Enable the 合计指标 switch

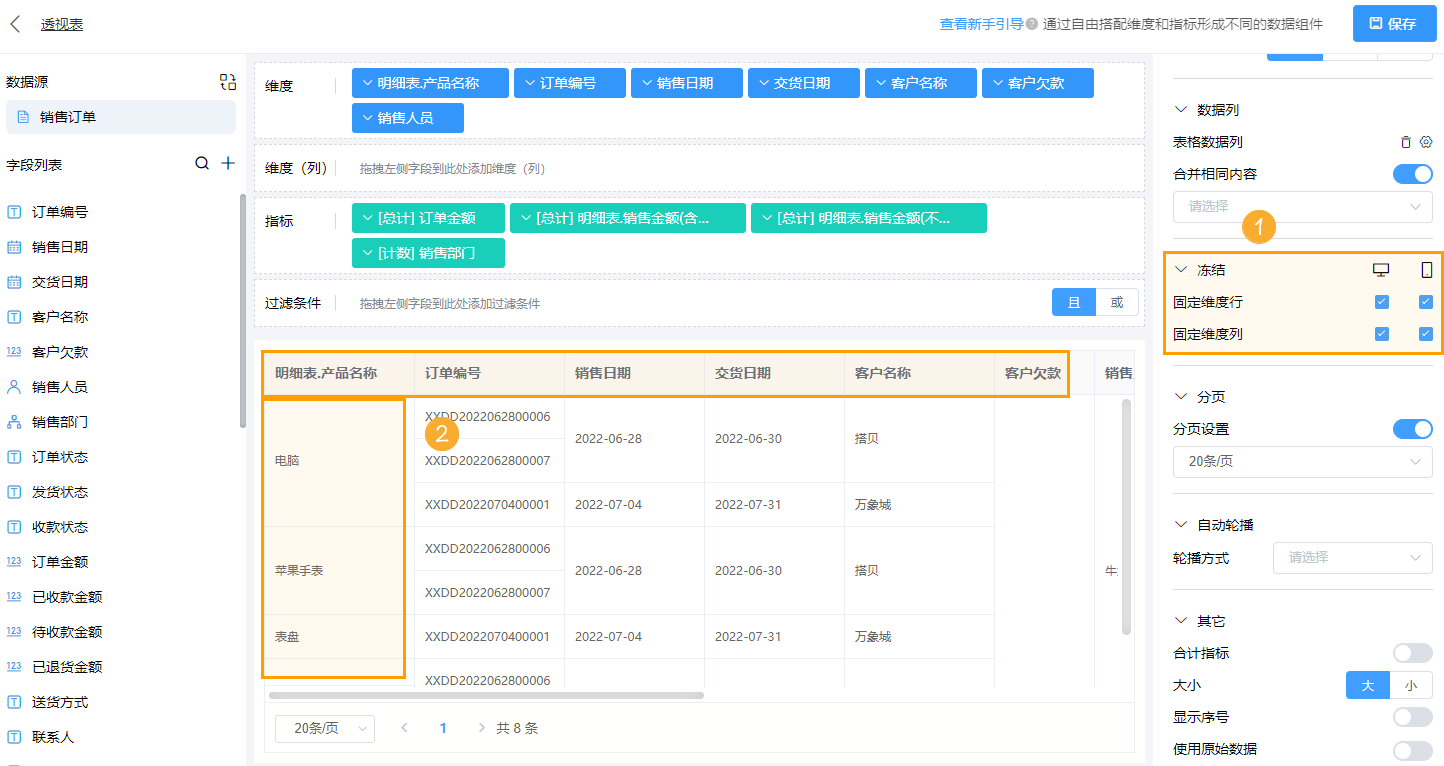[1412, 653]
